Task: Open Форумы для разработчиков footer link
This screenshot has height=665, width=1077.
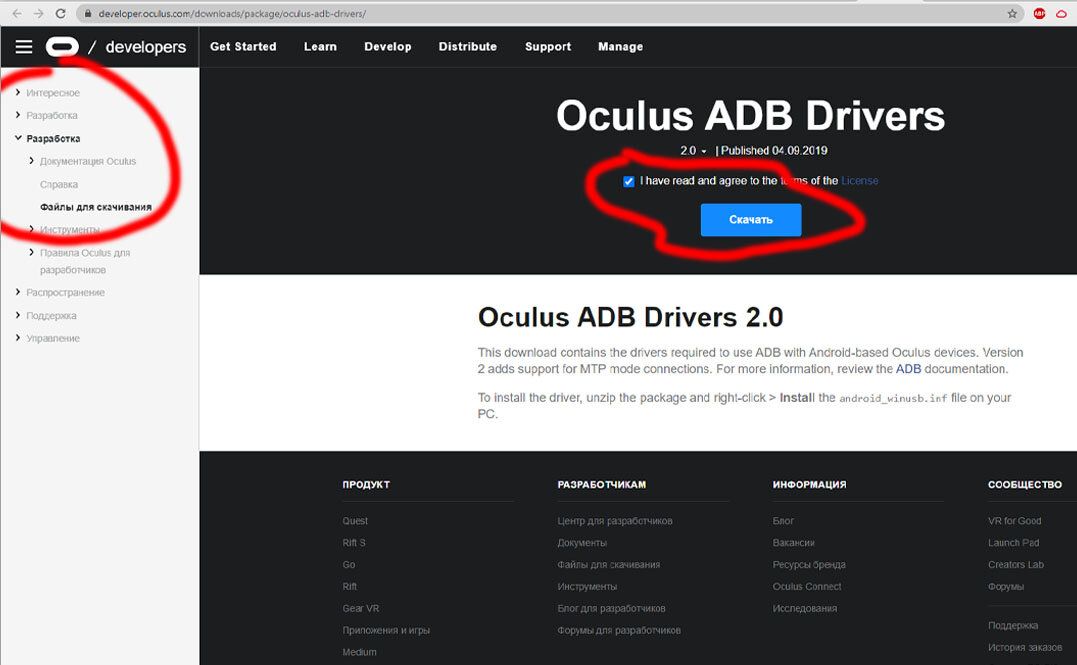Action: point(619,631)
